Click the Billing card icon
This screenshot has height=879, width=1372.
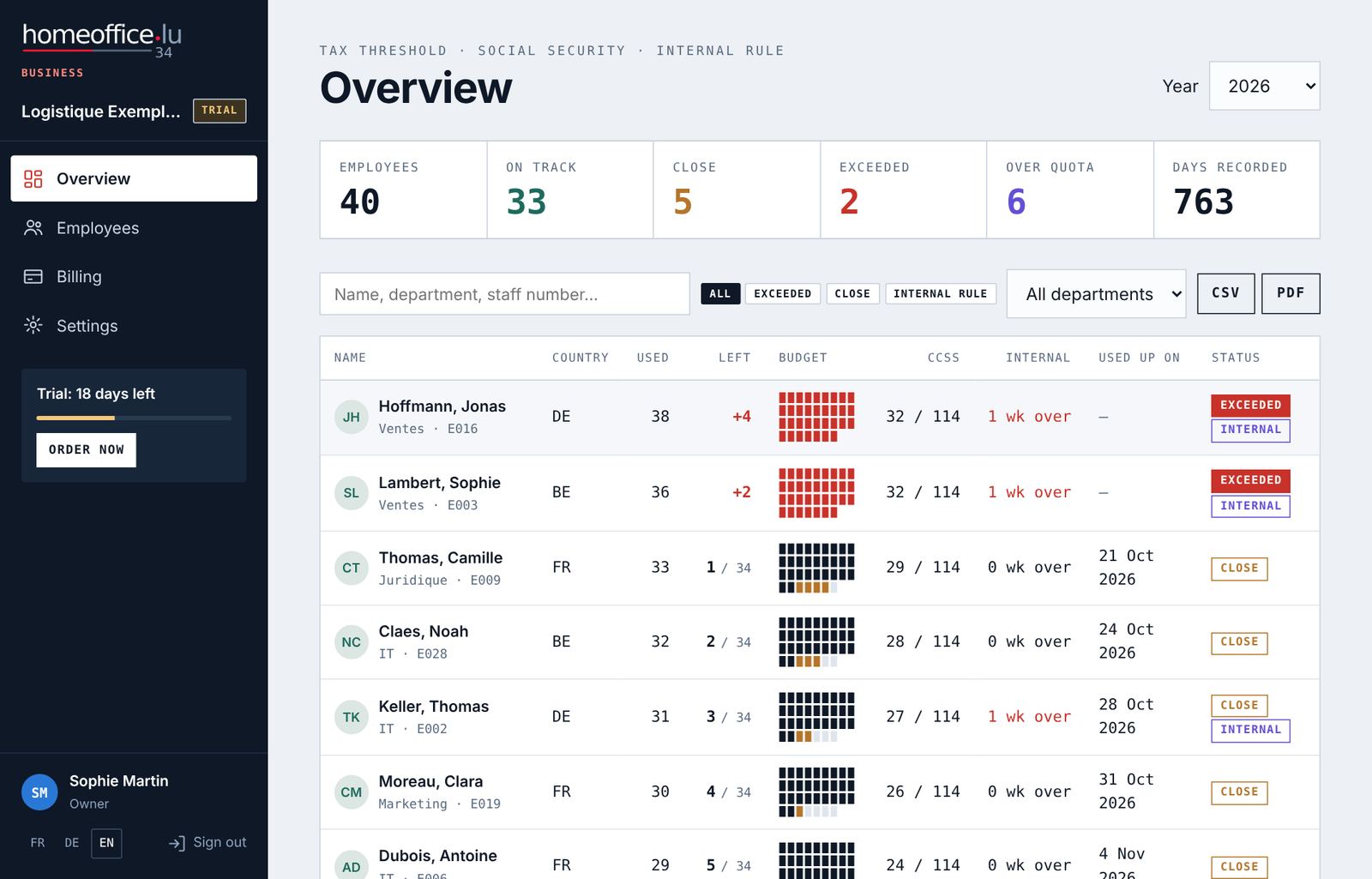tap(33, 276)
